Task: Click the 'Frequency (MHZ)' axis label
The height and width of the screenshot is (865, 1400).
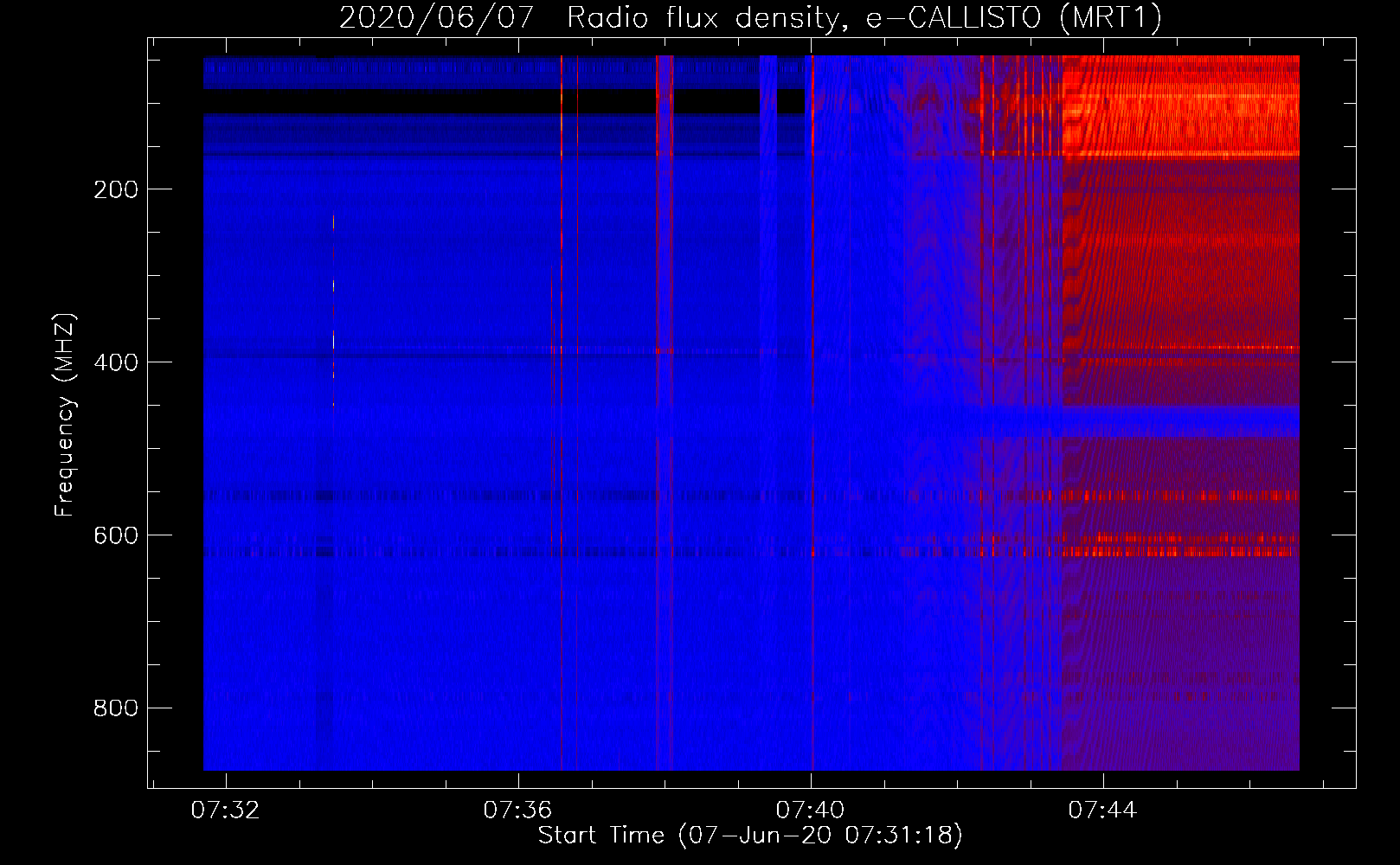Action: click(x=65, y=415)
